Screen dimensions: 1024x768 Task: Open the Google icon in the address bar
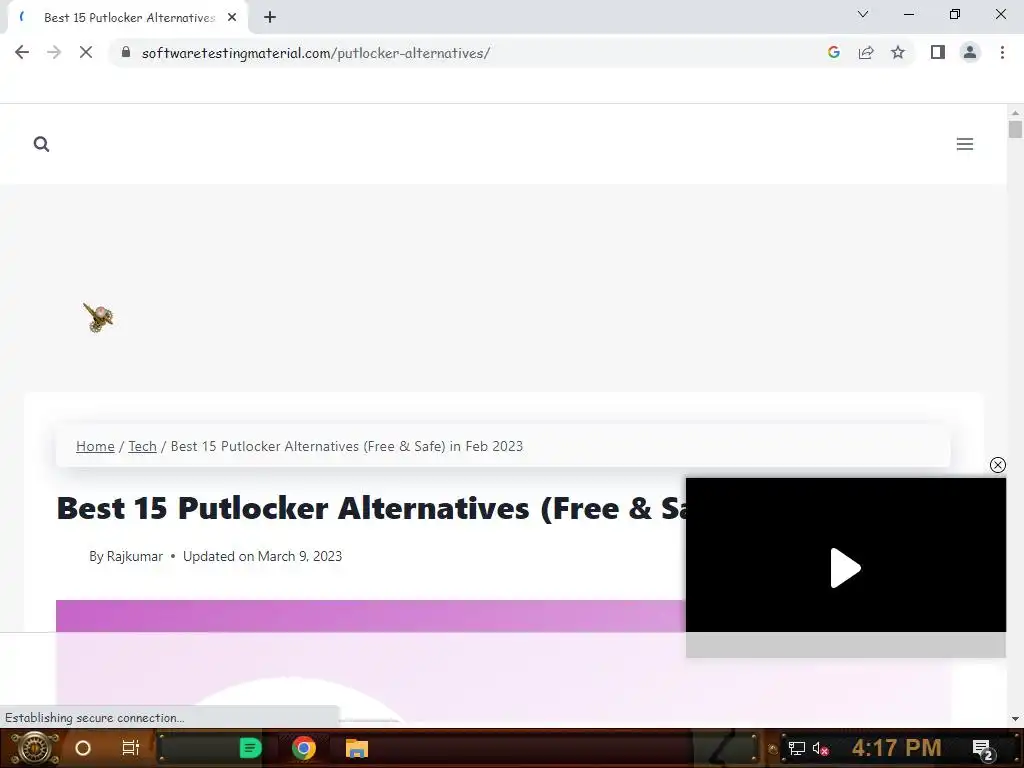(x=833, y=52)
